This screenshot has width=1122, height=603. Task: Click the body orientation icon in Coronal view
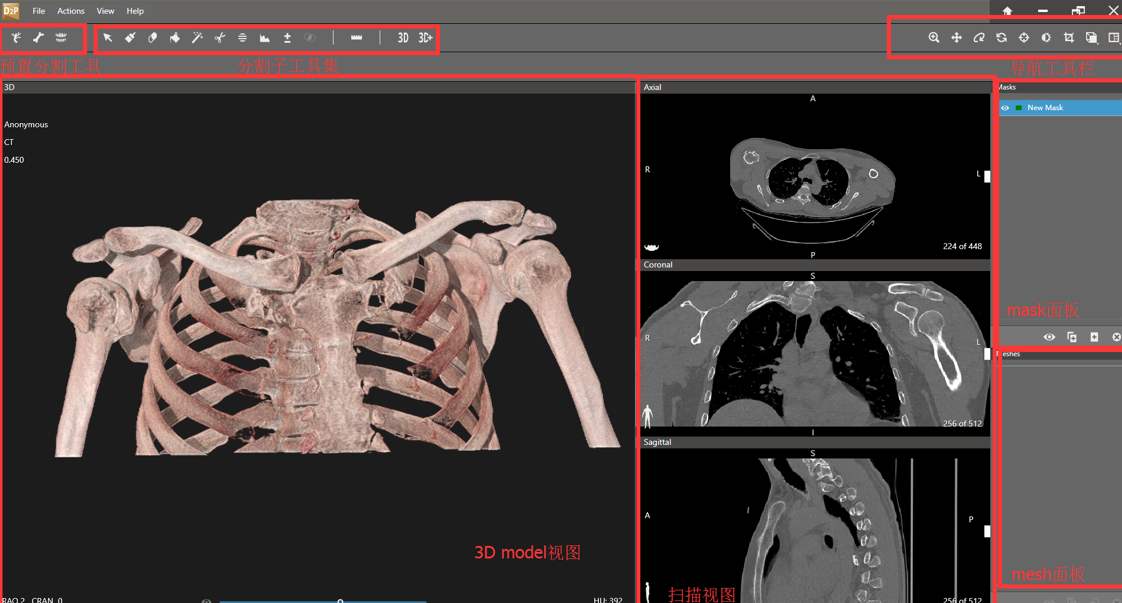(x=648, y=416)
